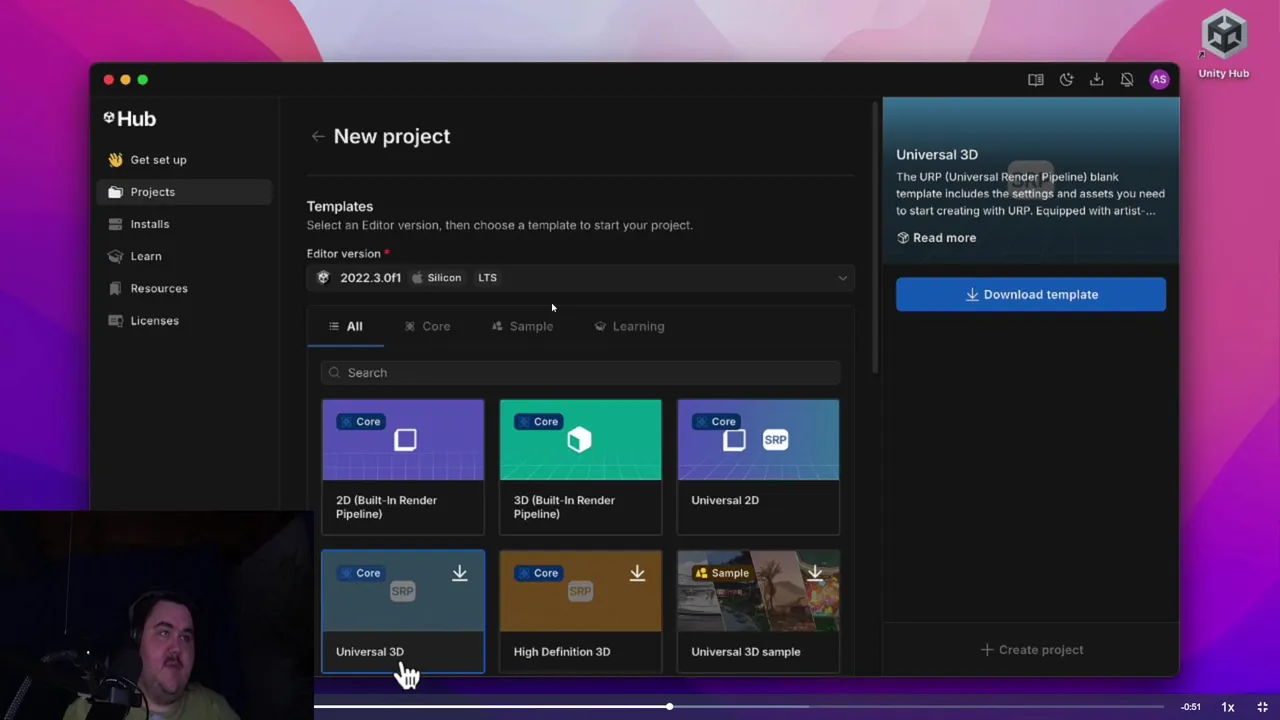Click the template Search field

click(580, 373)
